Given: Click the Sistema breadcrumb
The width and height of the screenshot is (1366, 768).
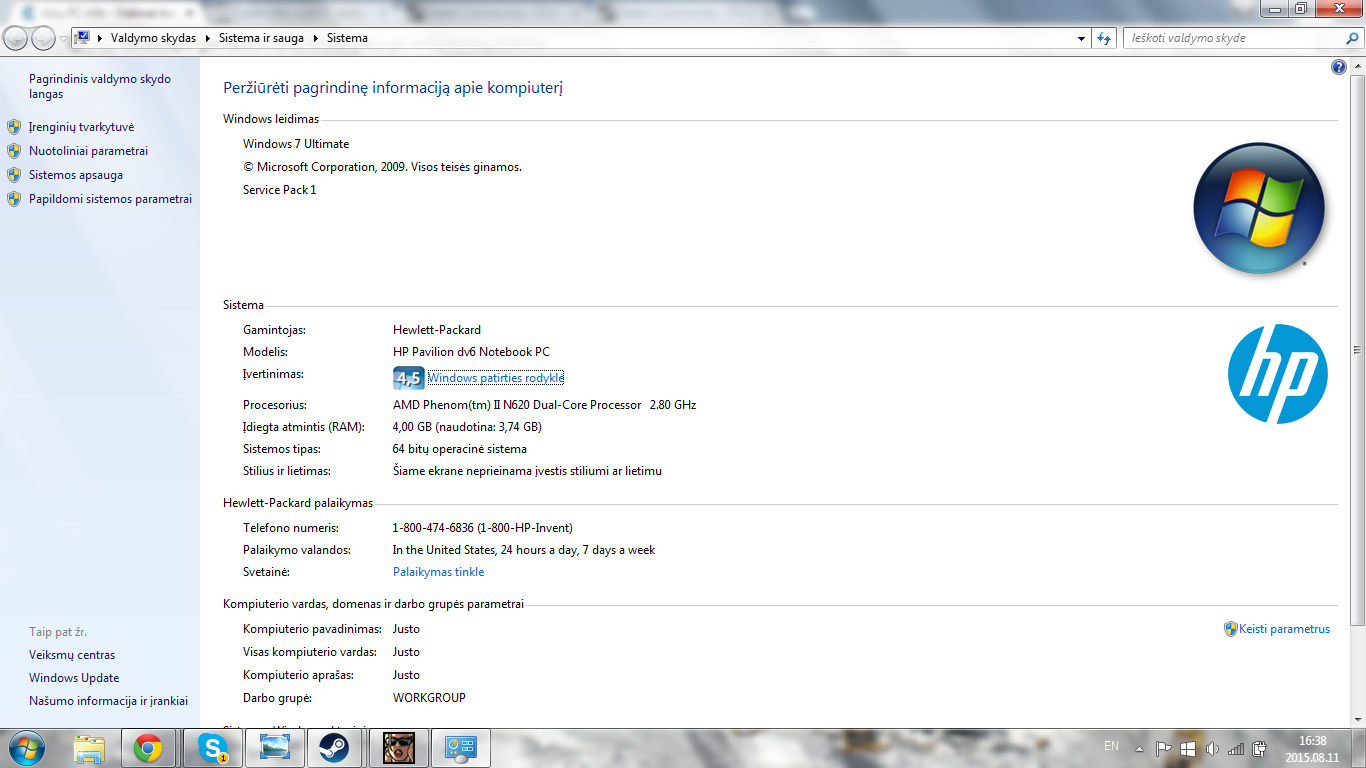Looking at the screenshot, I should (x=347, y=38).
